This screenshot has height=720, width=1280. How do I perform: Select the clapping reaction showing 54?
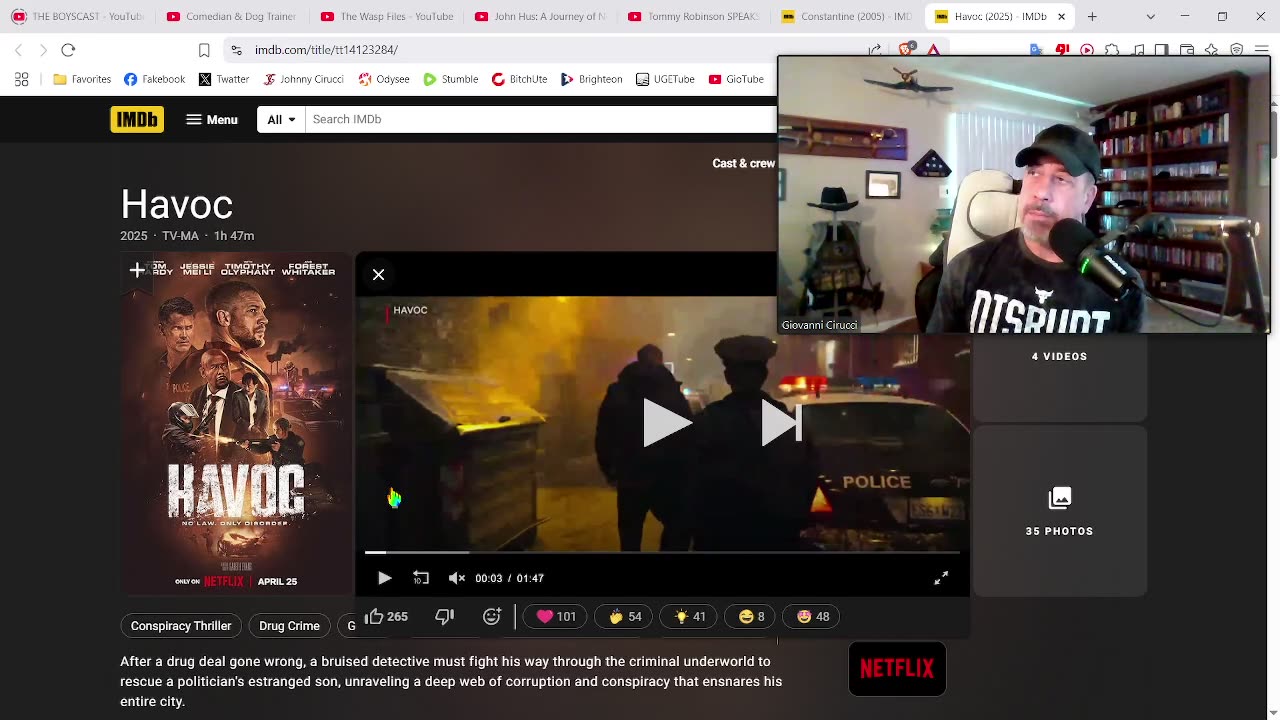click(x=625, y=616)
